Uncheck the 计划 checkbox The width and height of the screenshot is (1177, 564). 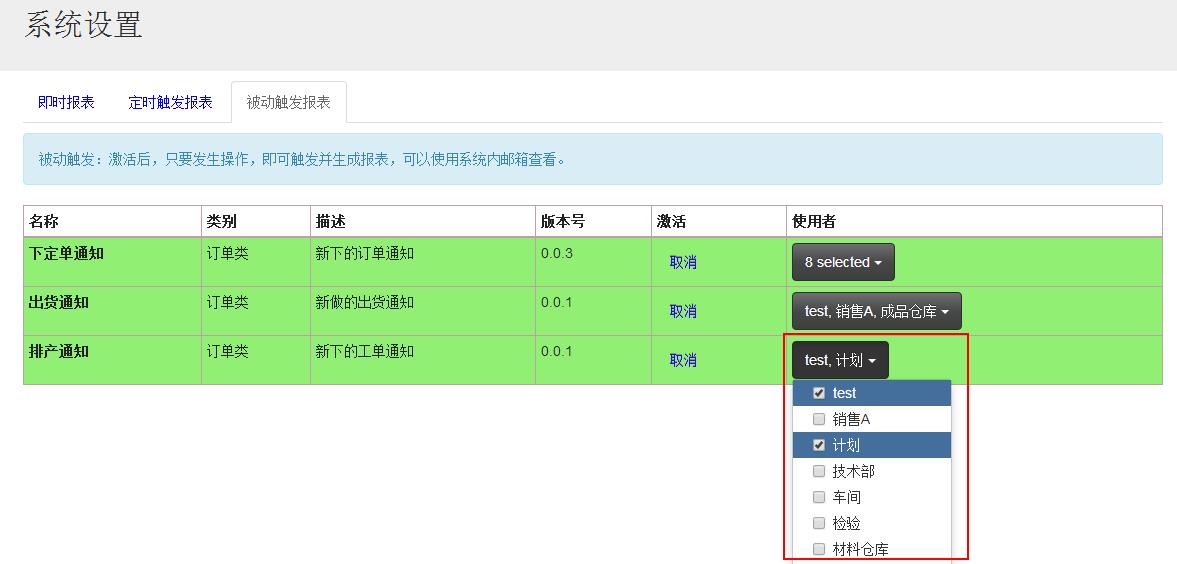click(819, 446)
